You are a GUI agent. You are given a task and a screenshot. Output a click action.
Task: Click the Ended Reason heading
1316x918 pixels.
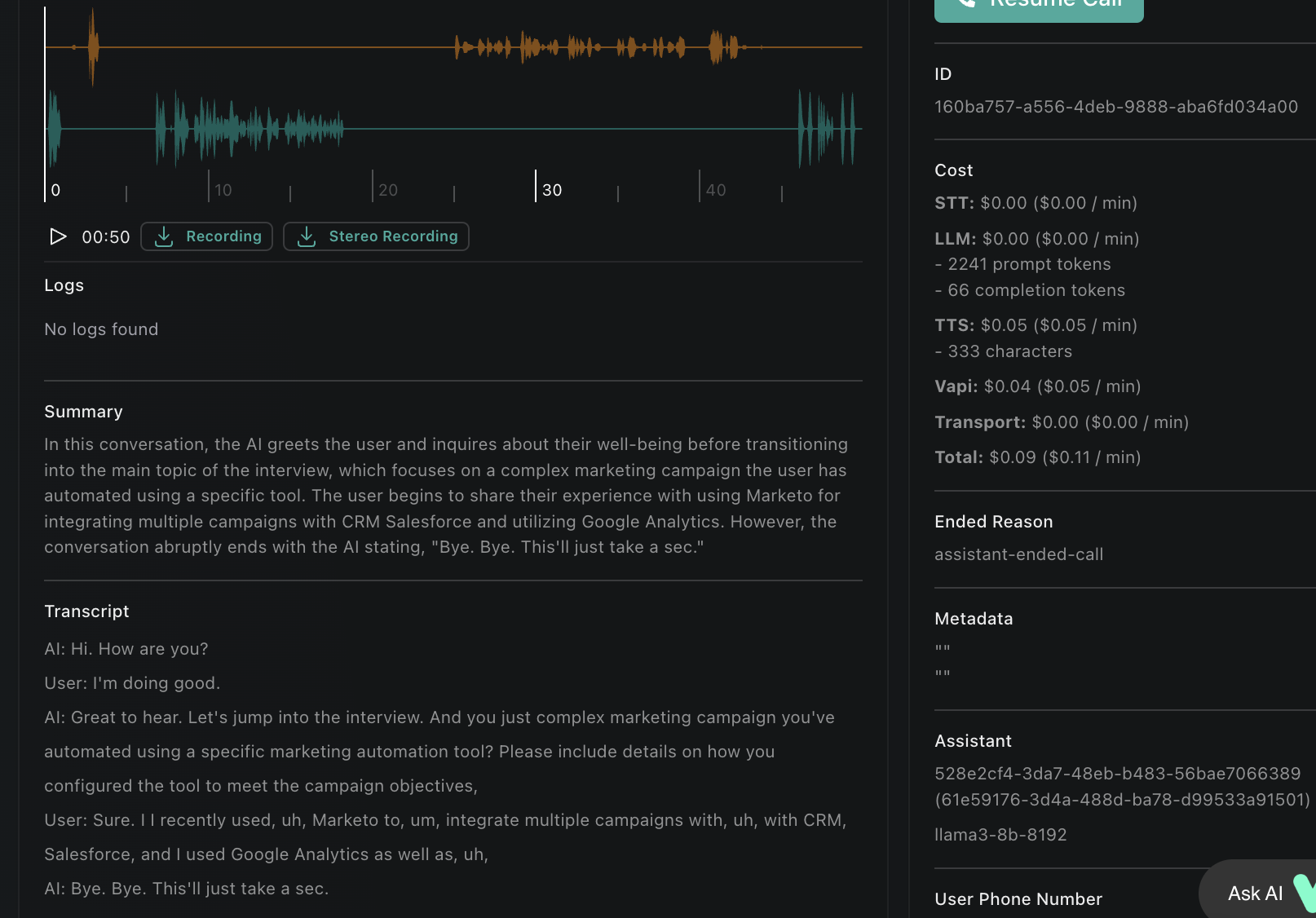994,522
